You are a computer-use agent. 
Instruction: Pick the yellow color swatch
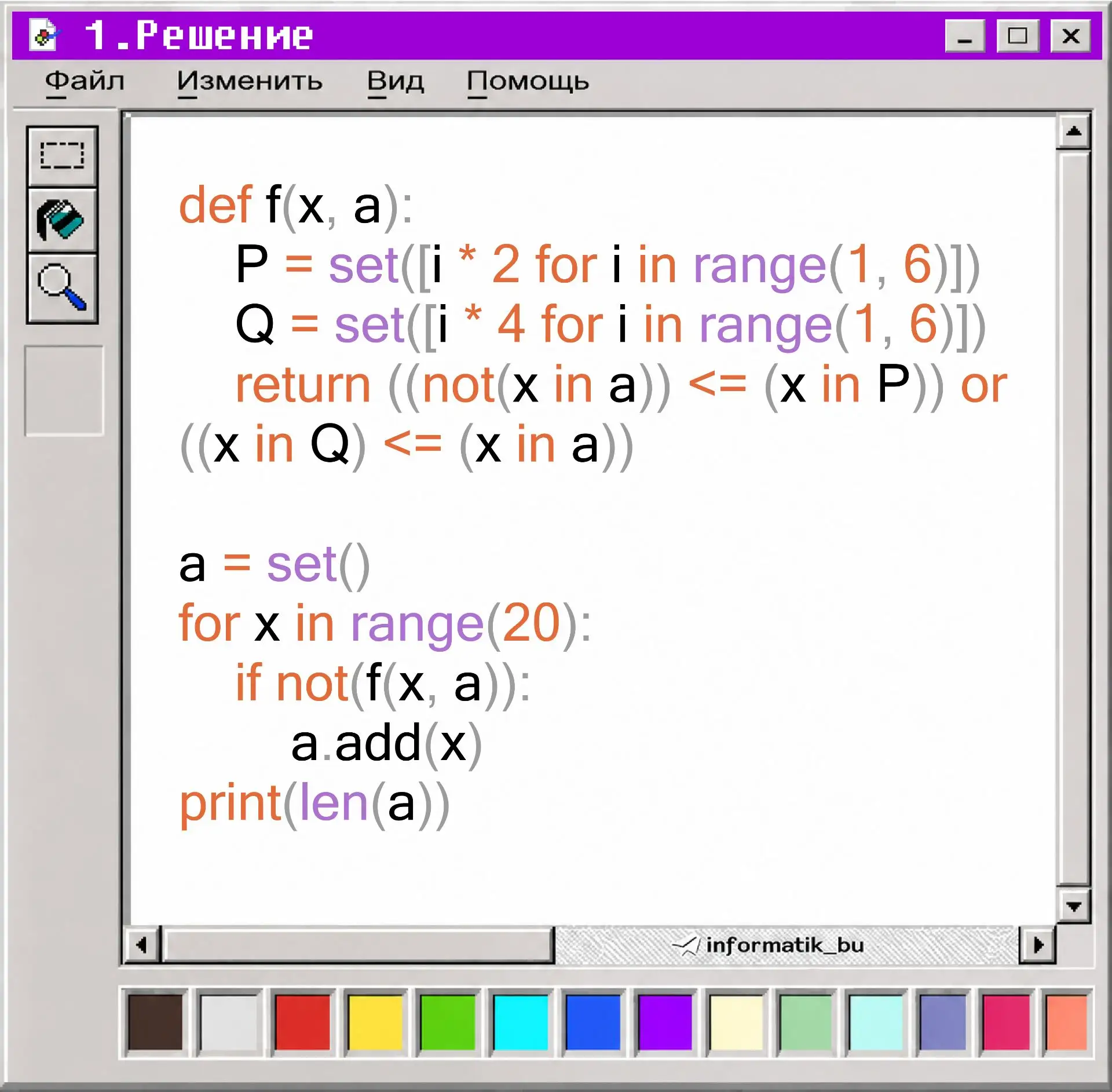[x=375, y=1022]
